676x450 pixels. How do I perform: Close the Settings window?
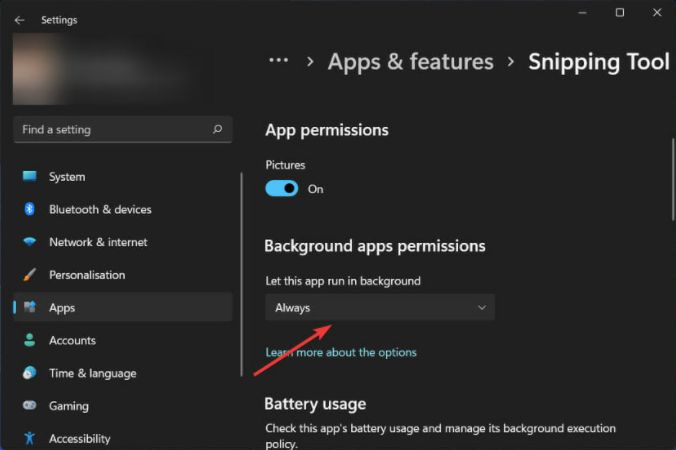(x=657, y=12)
